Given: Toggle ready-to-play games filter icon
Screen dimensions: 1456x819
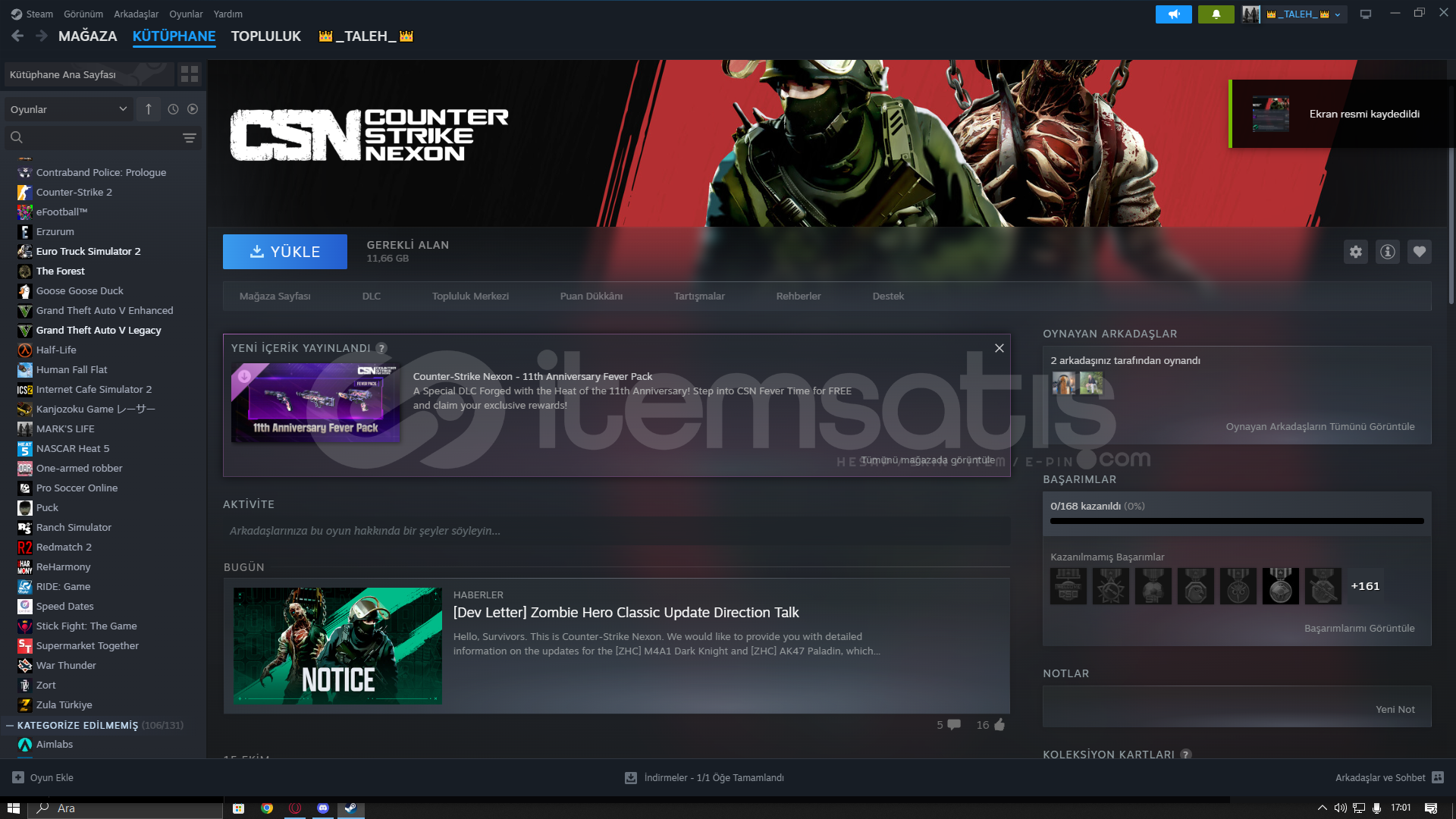Looking at the screenshot, I should tap(193, 109).
